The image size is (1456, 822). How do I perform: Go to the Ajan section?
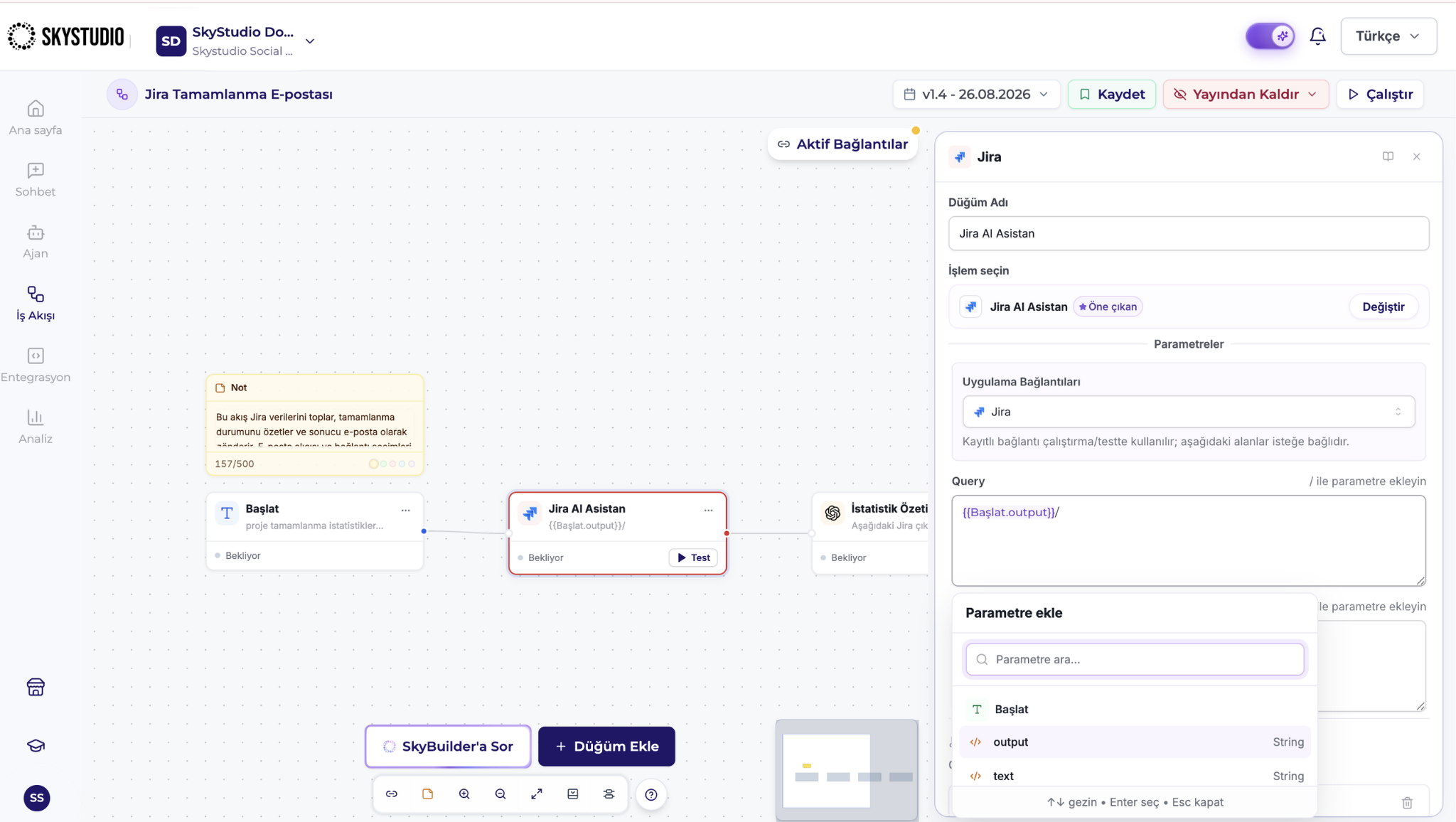[36, 242]
